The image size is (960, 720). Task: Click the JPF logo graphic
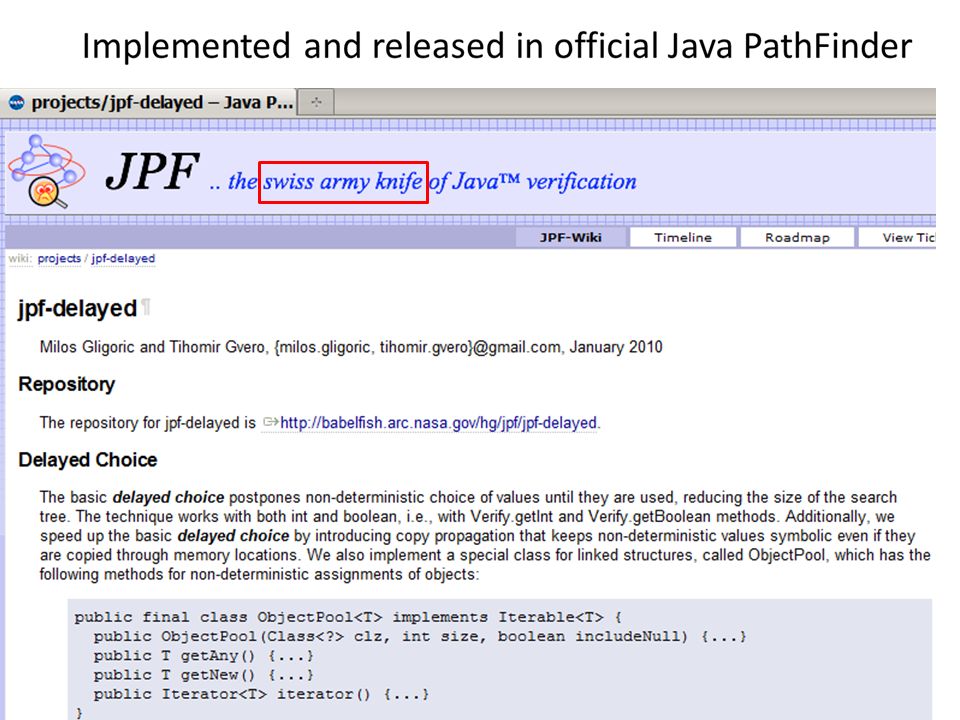click(x=47, y=171)
